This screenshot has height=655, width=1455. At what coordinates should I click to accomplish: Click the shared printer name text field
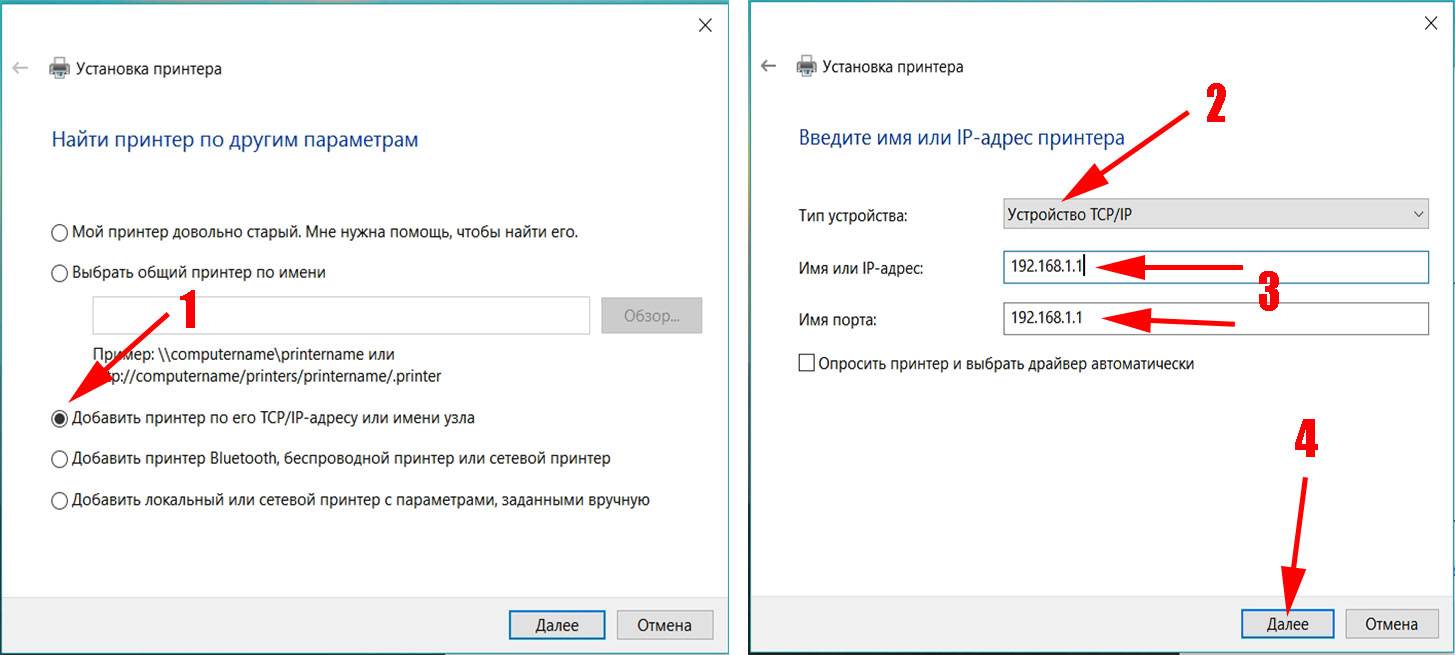[341, 315]
